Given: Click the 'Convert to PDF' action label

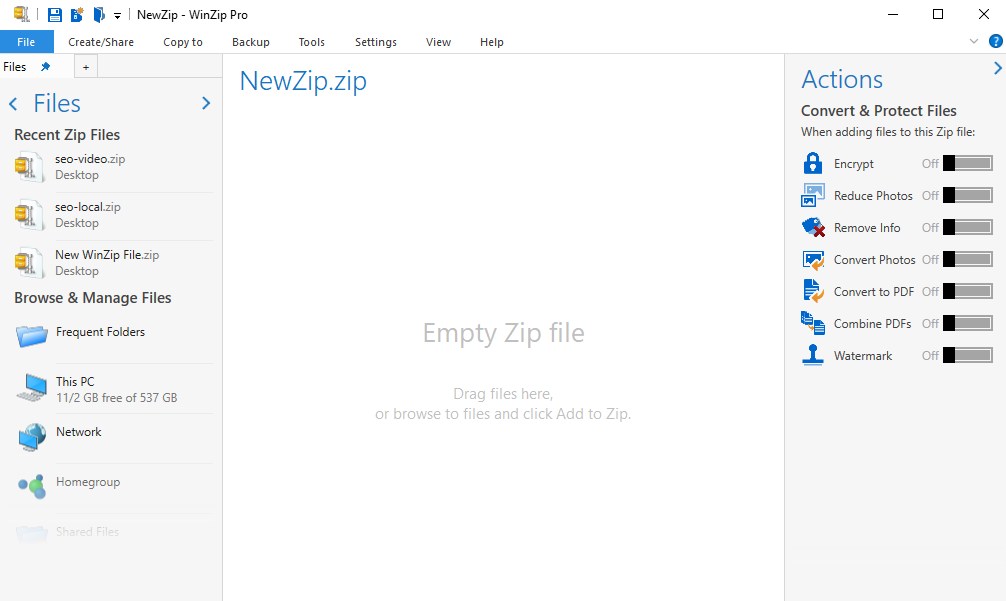Looking at the screenshot, I should click(874, 292).
